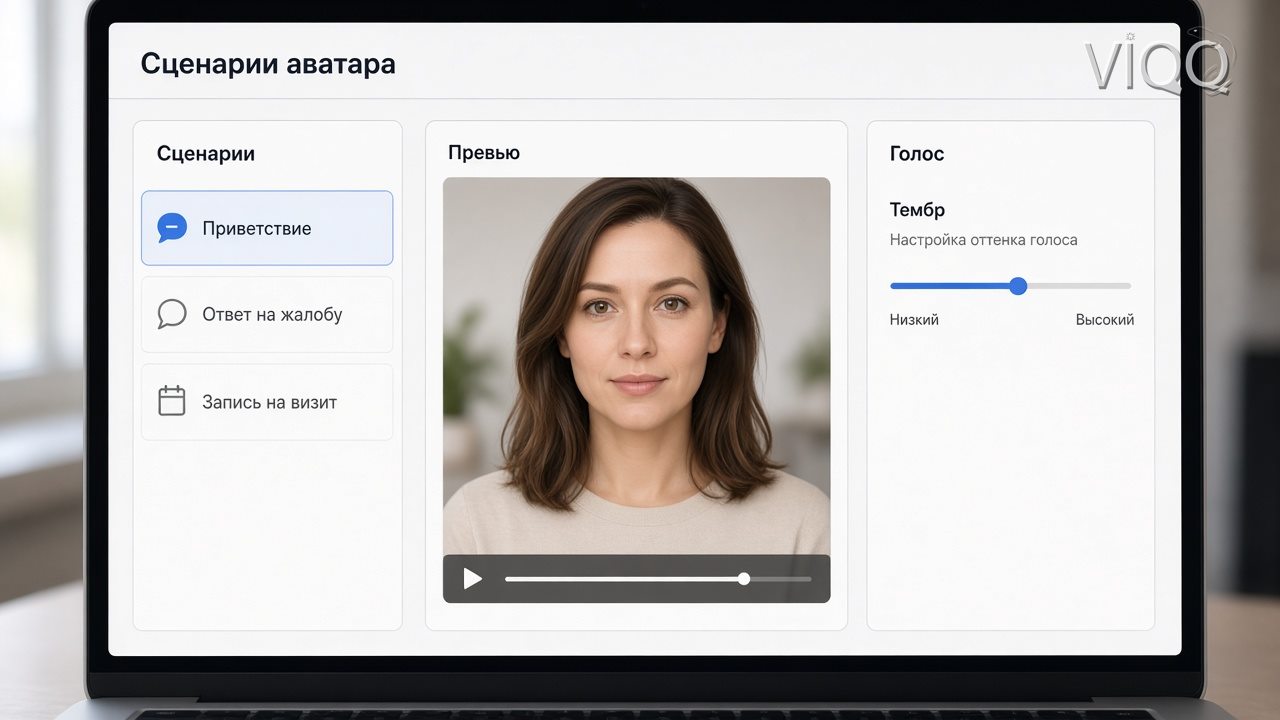1280x720 pixels.
Task: Click the Сценарии аватара page title
Action: pos(268,64)
